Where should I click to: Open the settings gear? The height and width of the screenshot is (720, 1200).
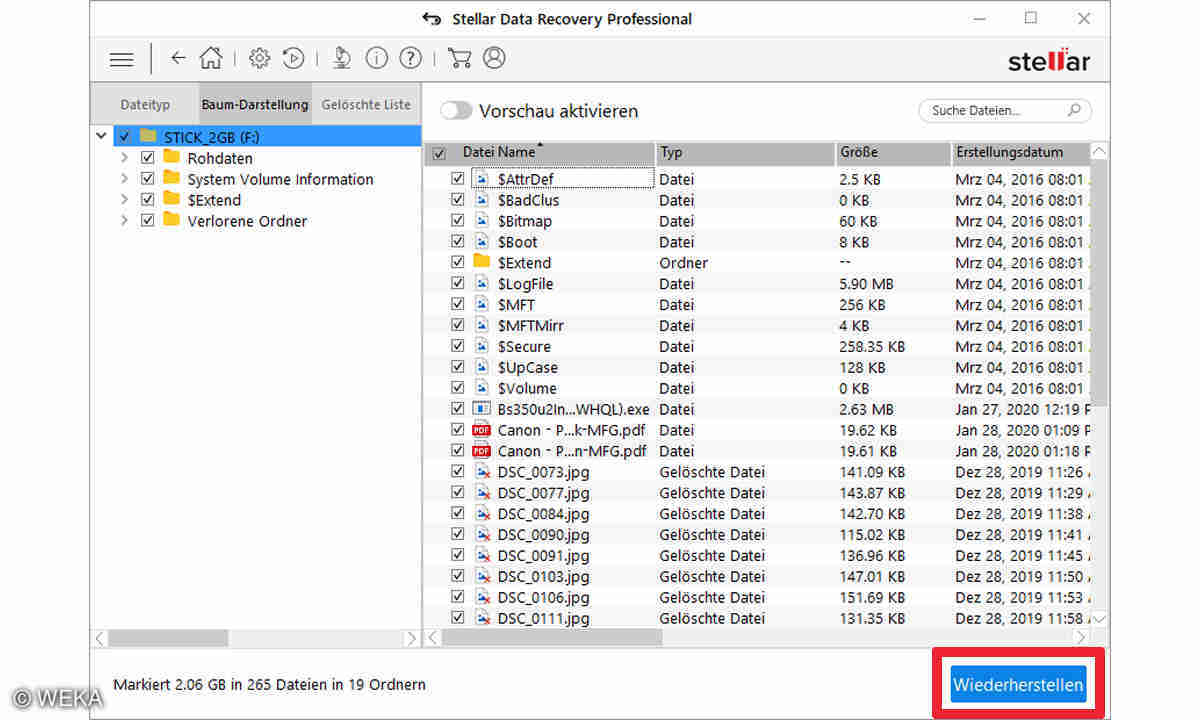259,58
